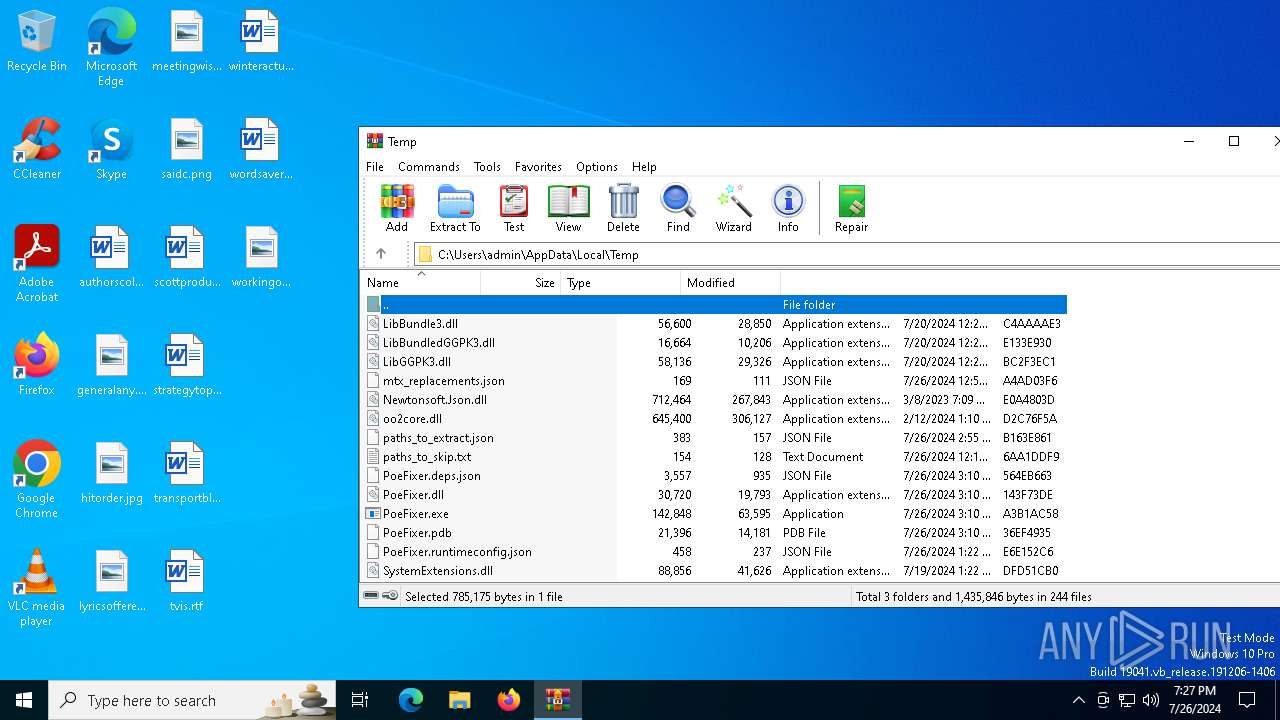Open the View toolbar icon
Screen dimensions: 1280x720
[x=568, y=208]
